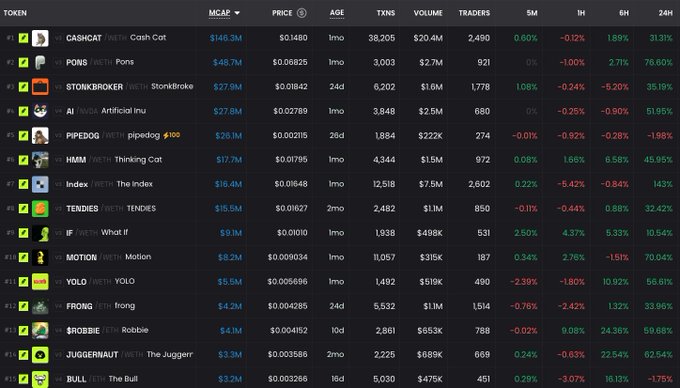Click Index market cap $16.4M

[228, 184]
